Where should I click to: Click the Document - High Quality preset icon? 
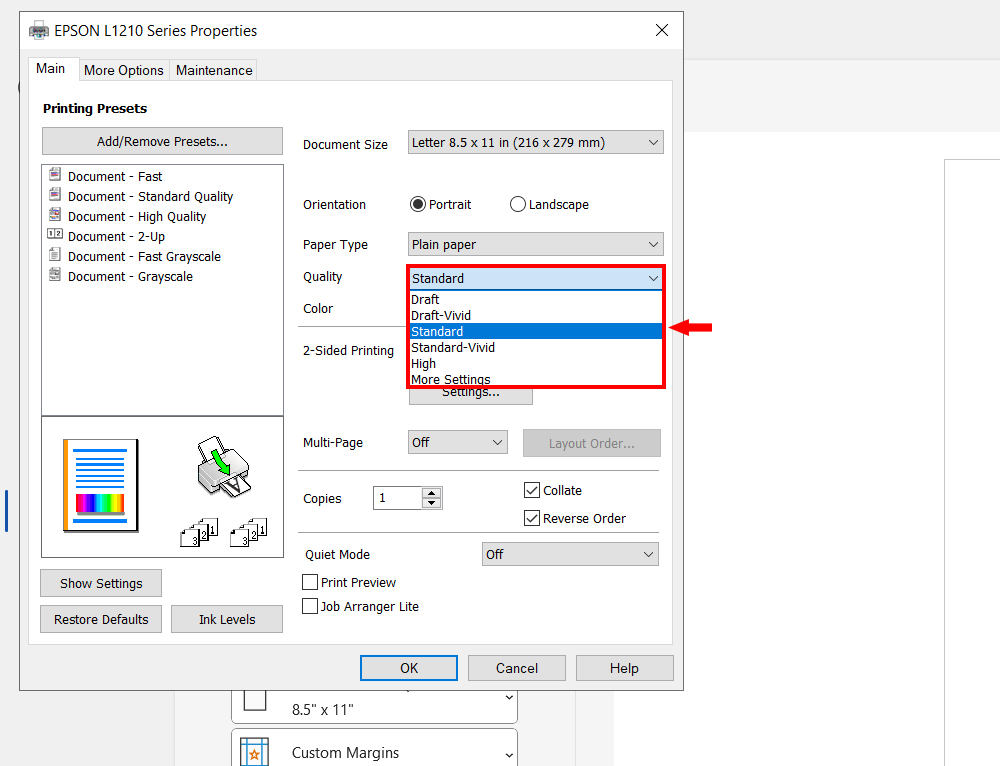pos(55,215)
